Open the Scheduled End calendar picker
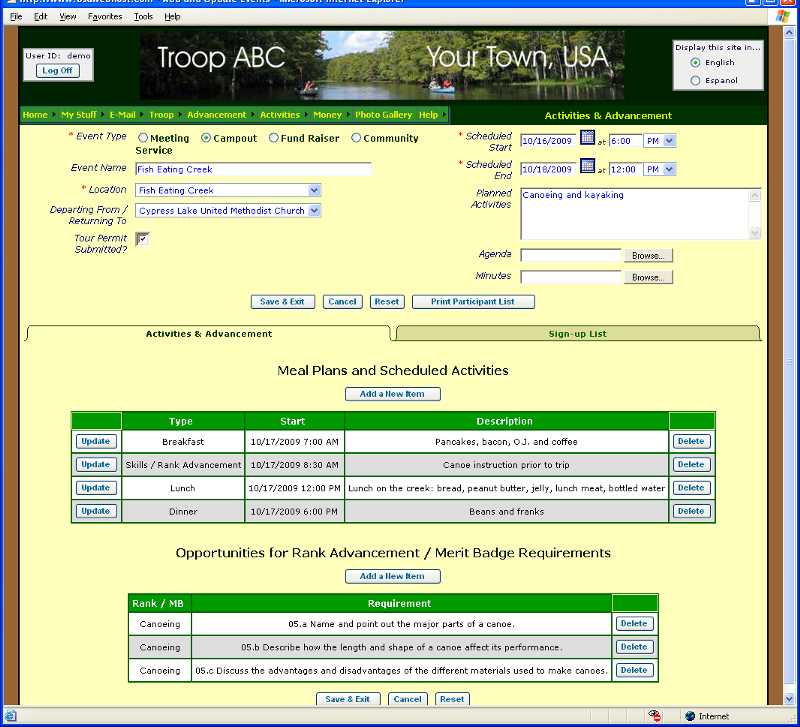800x727 pixels. pos(587,166)
